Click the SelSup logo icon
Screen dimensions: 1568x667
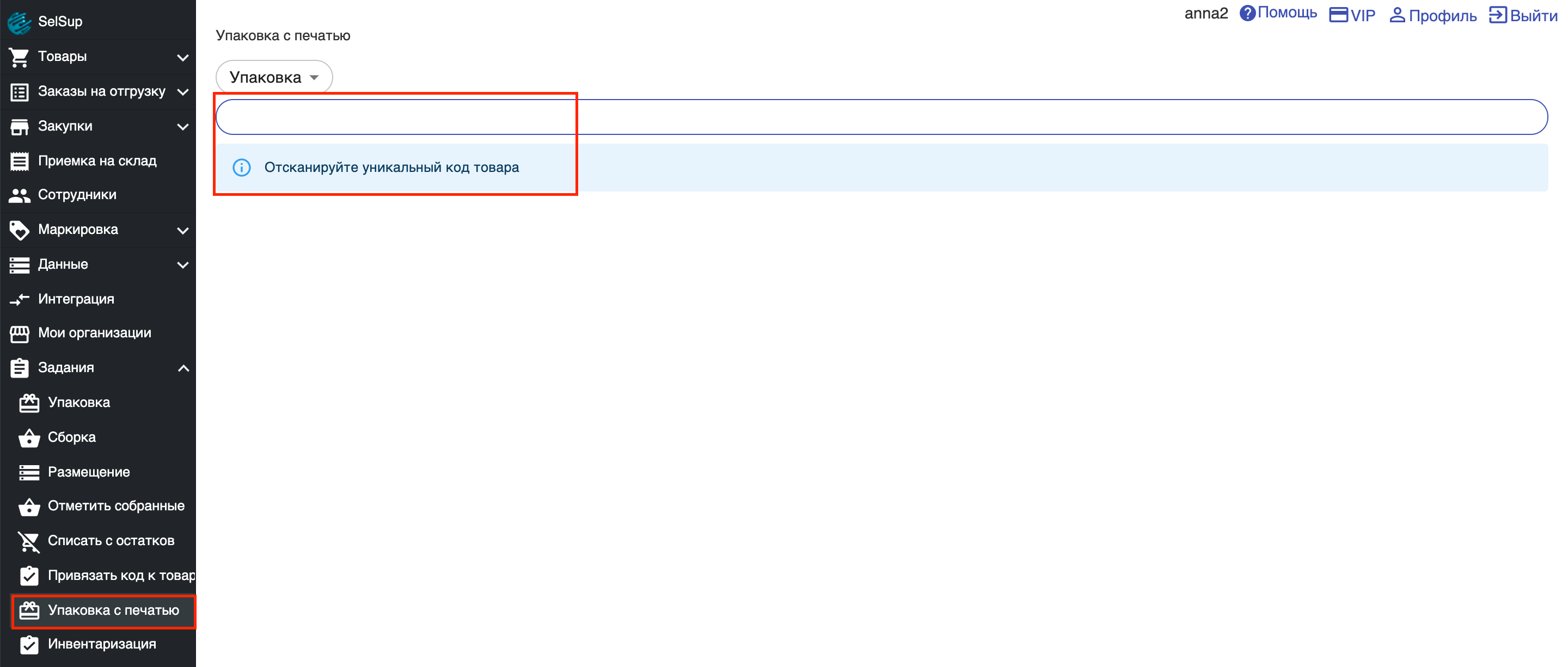tap(20, 22)
